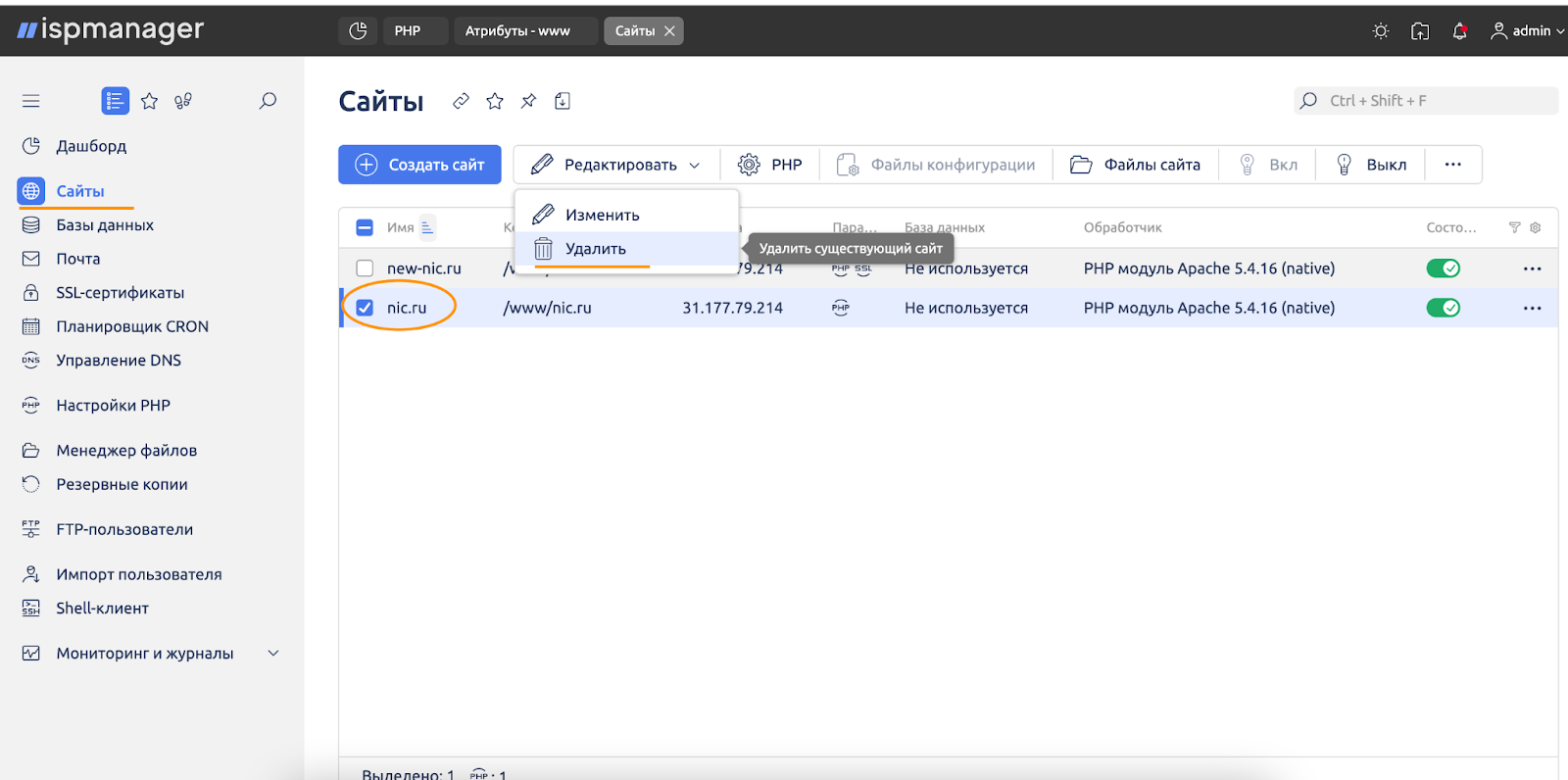Viewport: 1568px width, 780px height.
Task: Click the PHP toolbar button
Action: [769, 165]
